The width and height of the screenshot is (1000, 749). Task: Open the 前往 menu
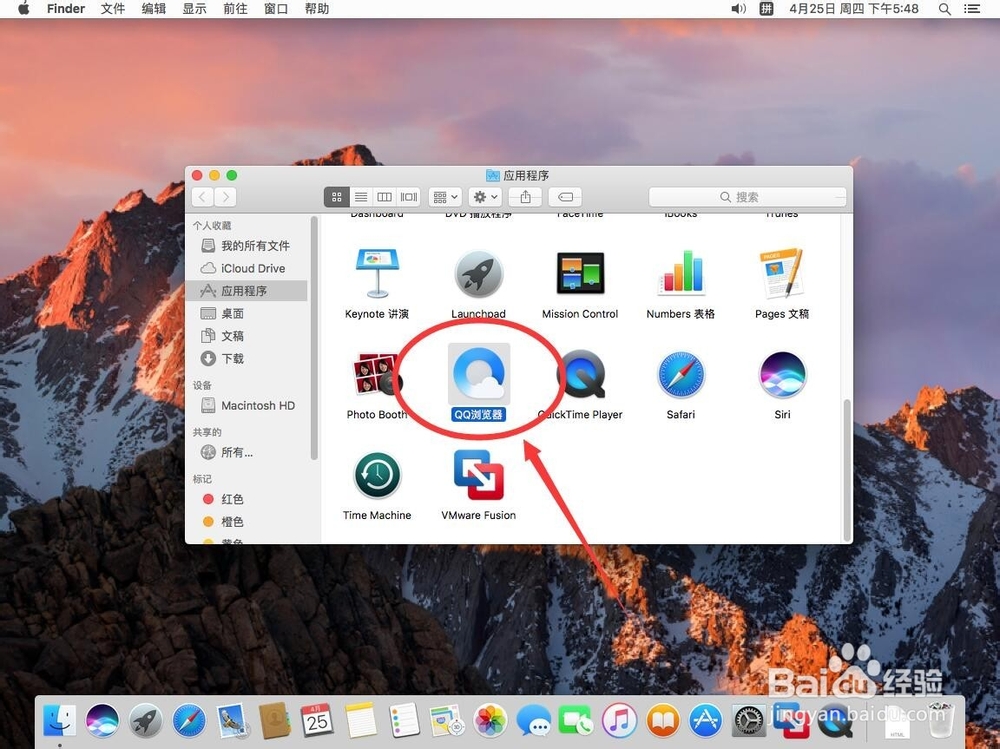click(235, 9)
